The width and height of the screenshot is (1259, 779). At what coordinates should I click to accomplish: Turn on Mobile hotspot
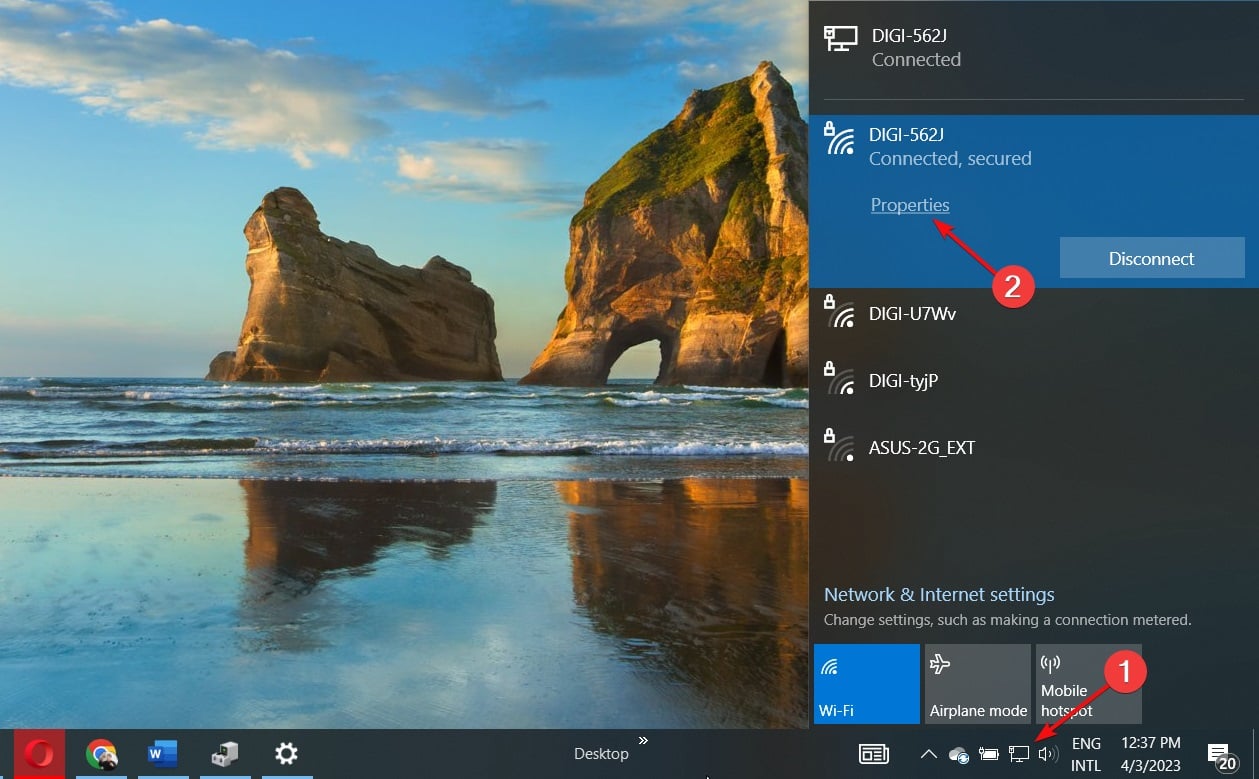point(1087,684)
